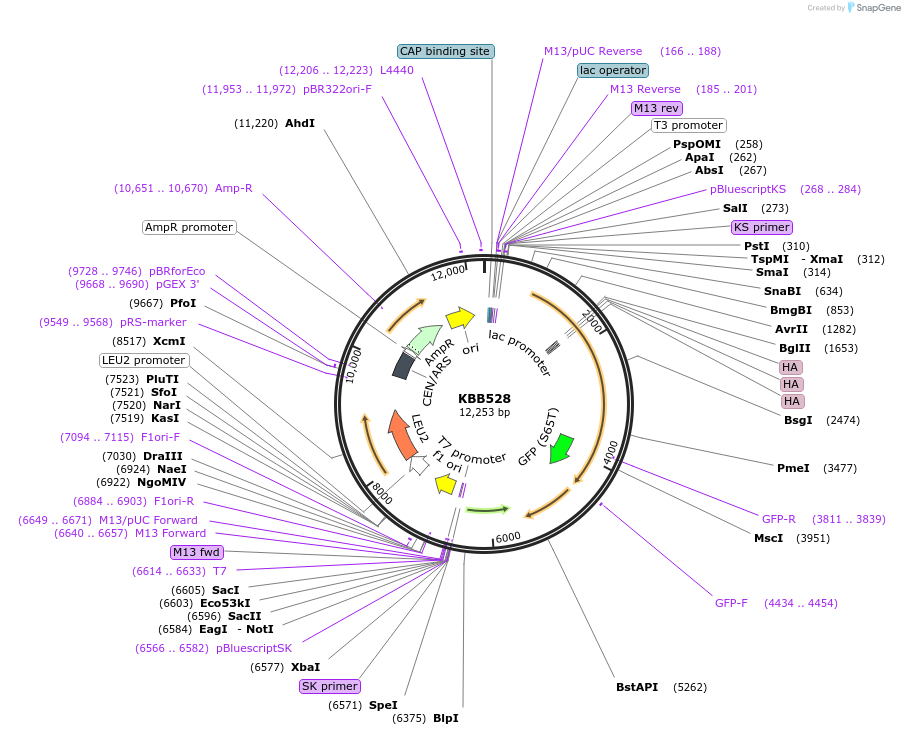
Task: Click the KBB528 plasmid name
Action: click(x=483, y=397)
